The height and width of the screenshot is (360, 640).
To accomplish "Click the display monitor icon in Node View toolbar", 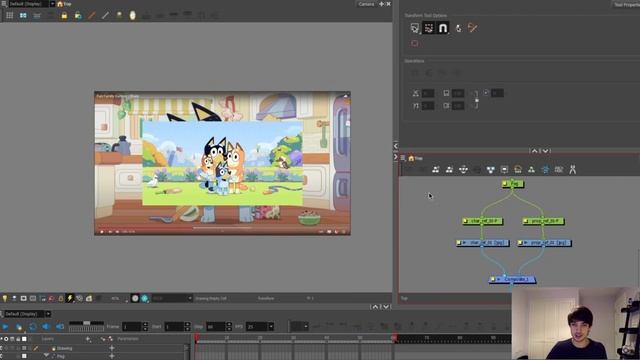I will (504, 170).
